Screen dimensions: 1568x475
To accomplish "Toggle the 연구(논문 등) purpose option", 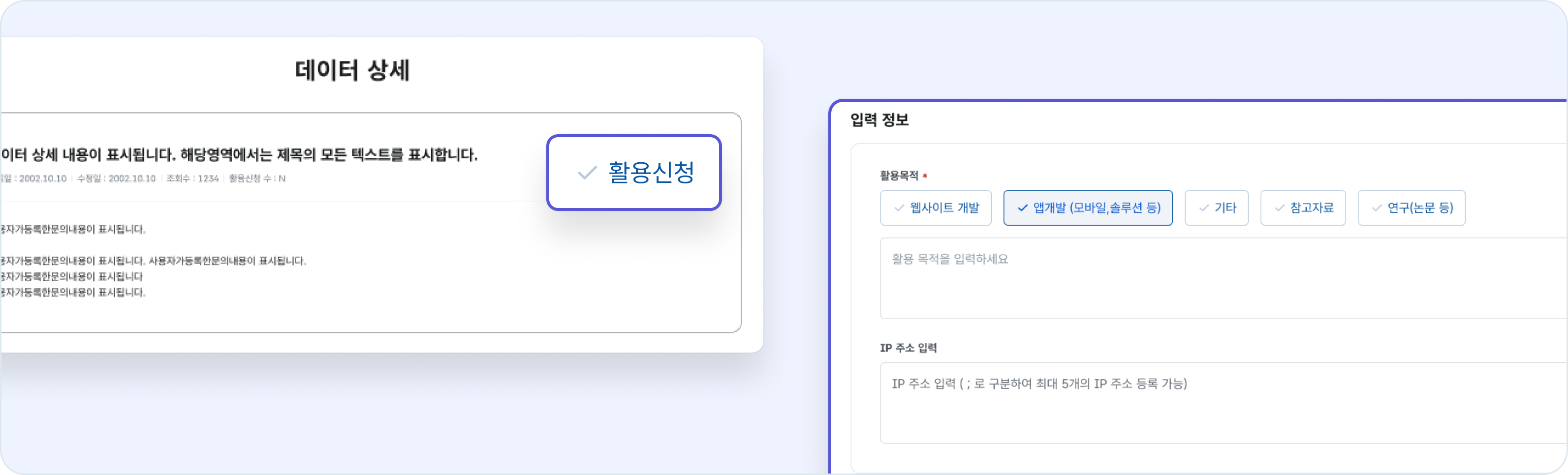I will pos(1411,208).
